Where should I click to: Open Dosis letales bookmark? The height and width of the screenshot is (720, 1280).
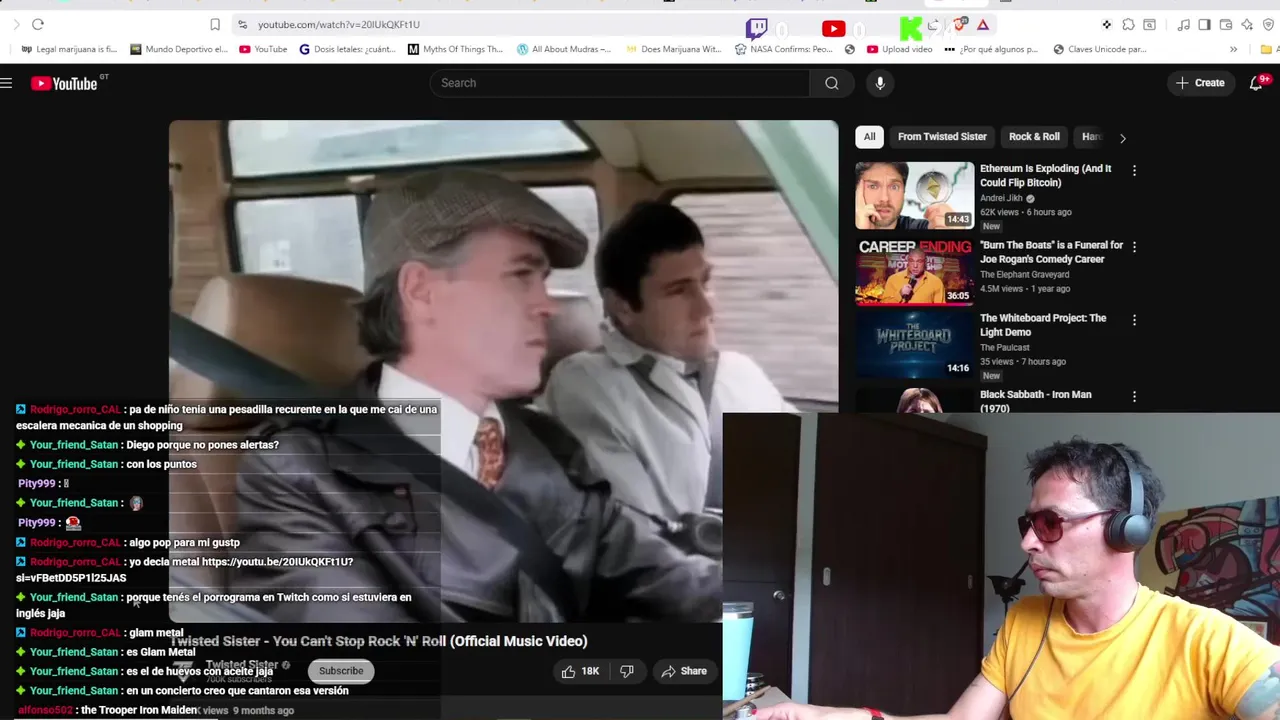[348, 49]
